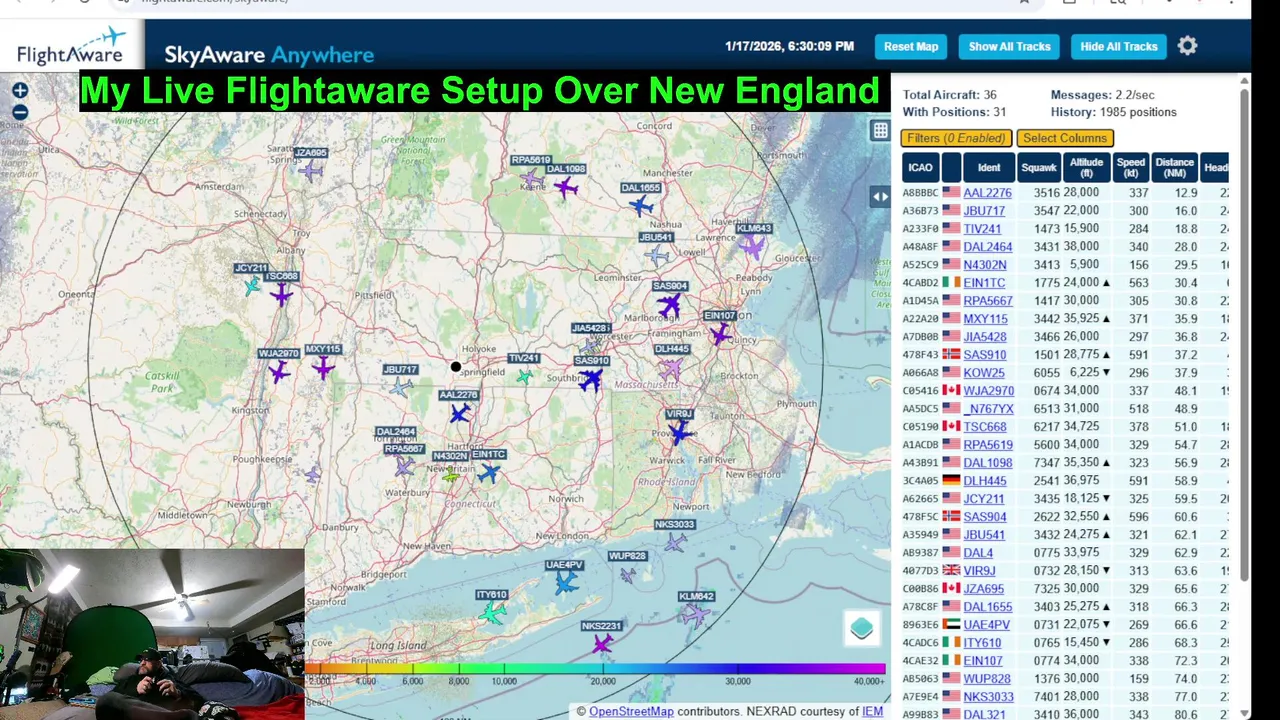Image resolution: width=1280 pixels, height=720 pixels.
Task: Sort table by Altitude column header
Action: click(1086, 167)
